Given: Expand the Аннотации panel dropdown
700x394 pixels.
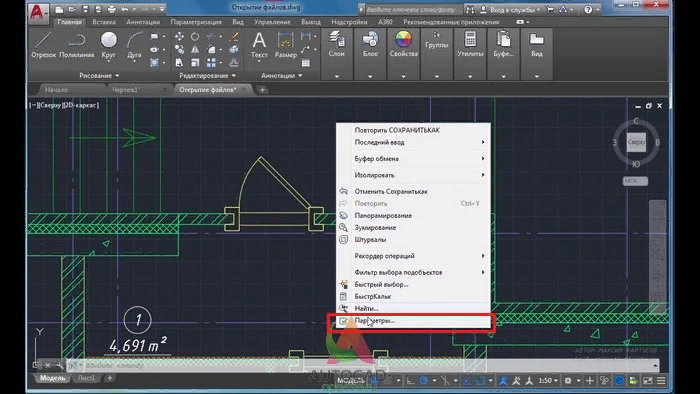Looking at the screenshot, I should tap(281, 75).
